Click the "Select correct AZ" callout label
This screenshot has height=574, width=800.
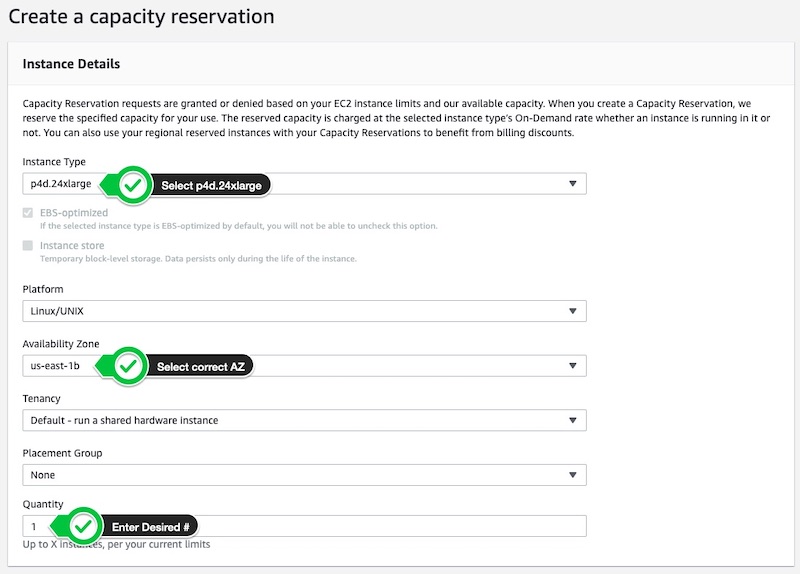(x=200, y=367)
